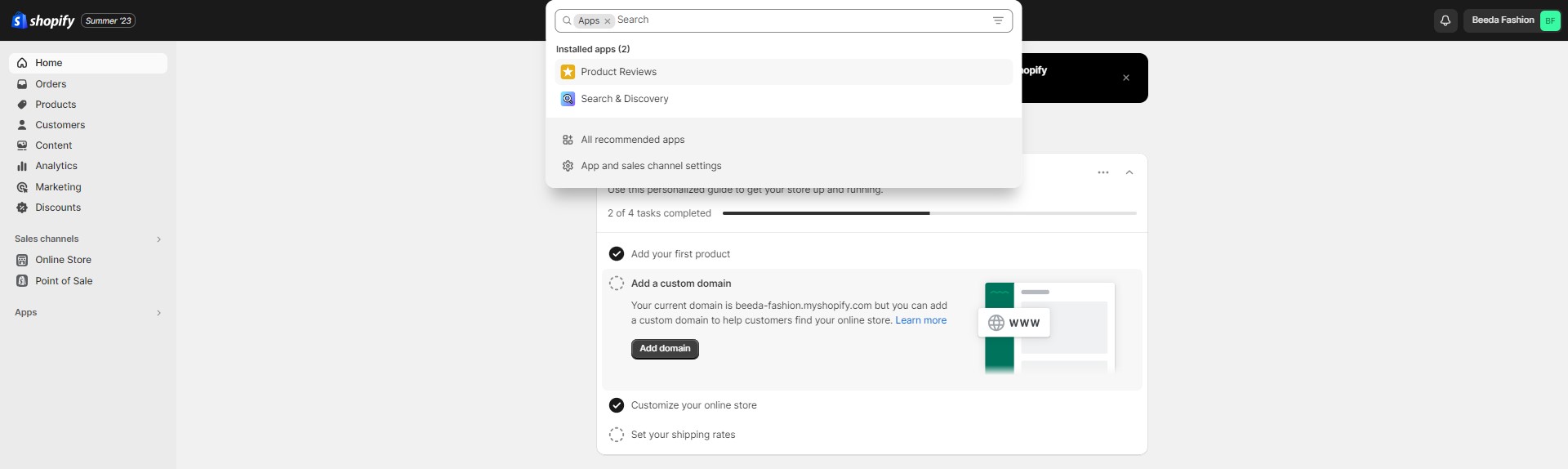
Task: Click the Products tag icon
Action: [x=22, y=105]
